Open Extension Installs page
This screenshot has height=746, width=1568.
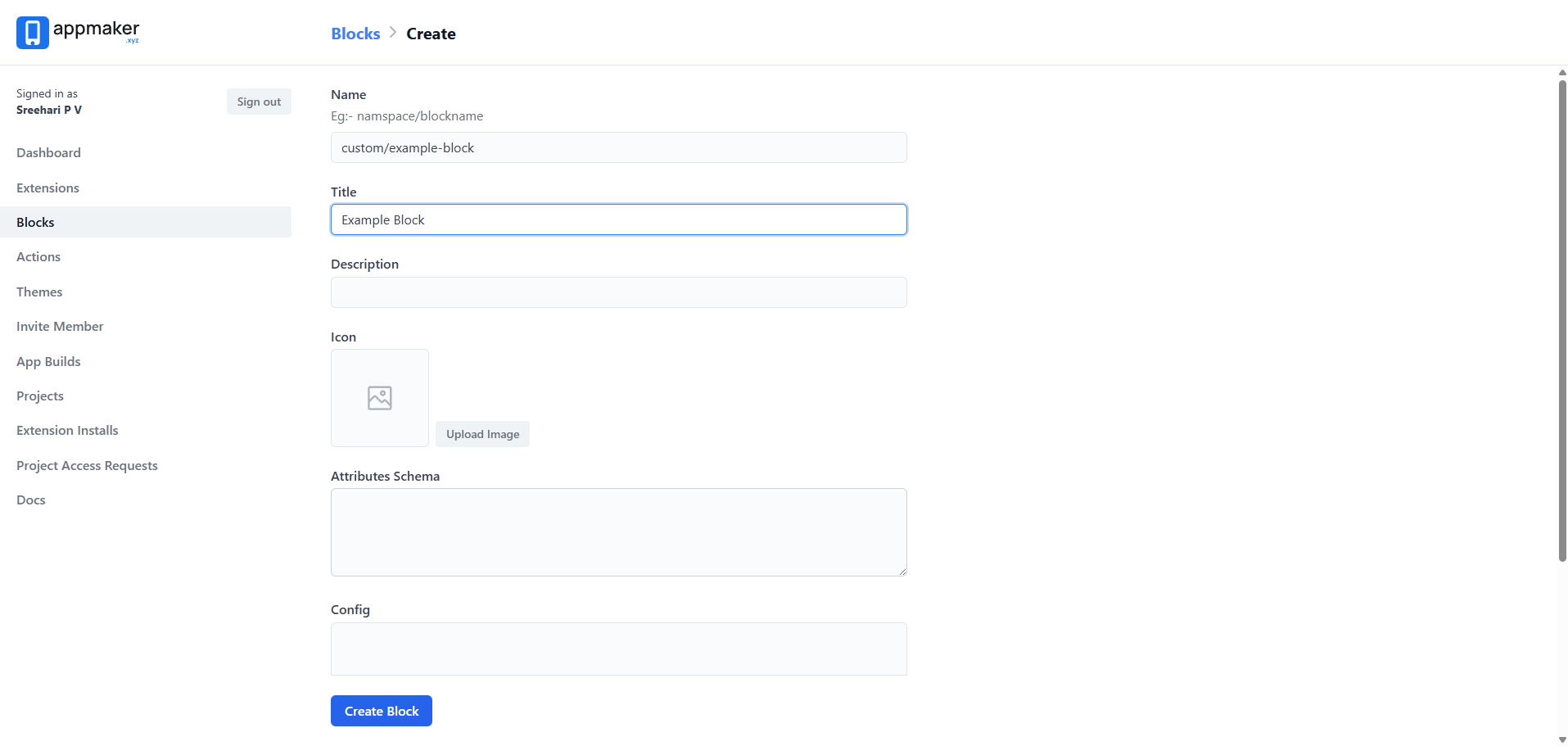pos(67,430)
